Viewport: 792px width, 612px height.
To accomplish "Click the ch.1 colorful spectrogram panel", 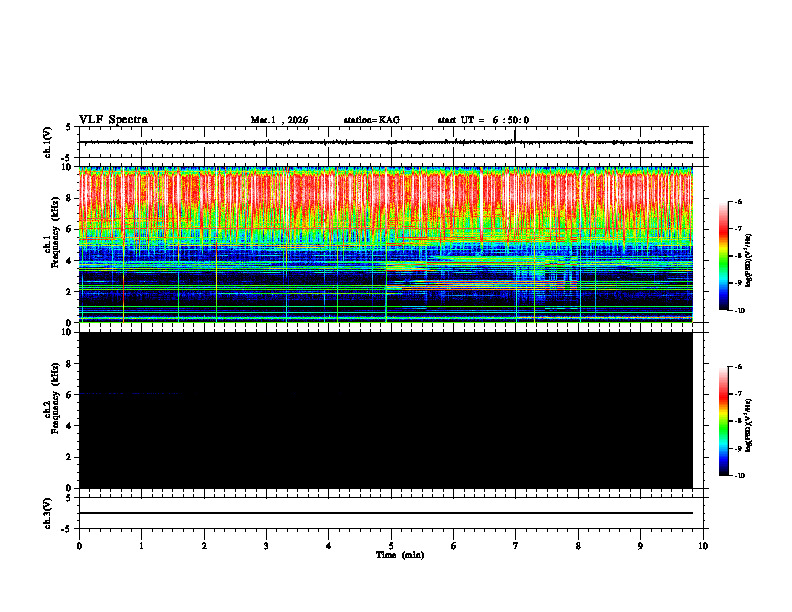I will pos(386,244).
